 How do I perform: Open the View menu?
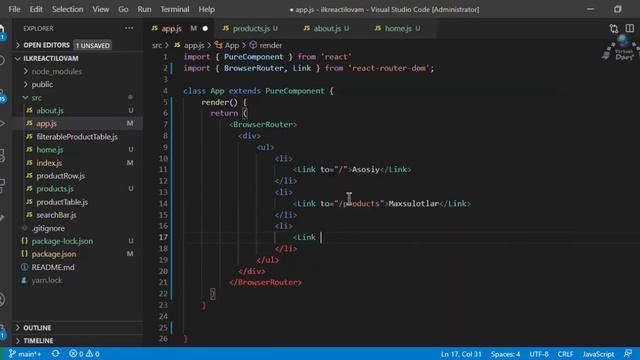(100, 9)
